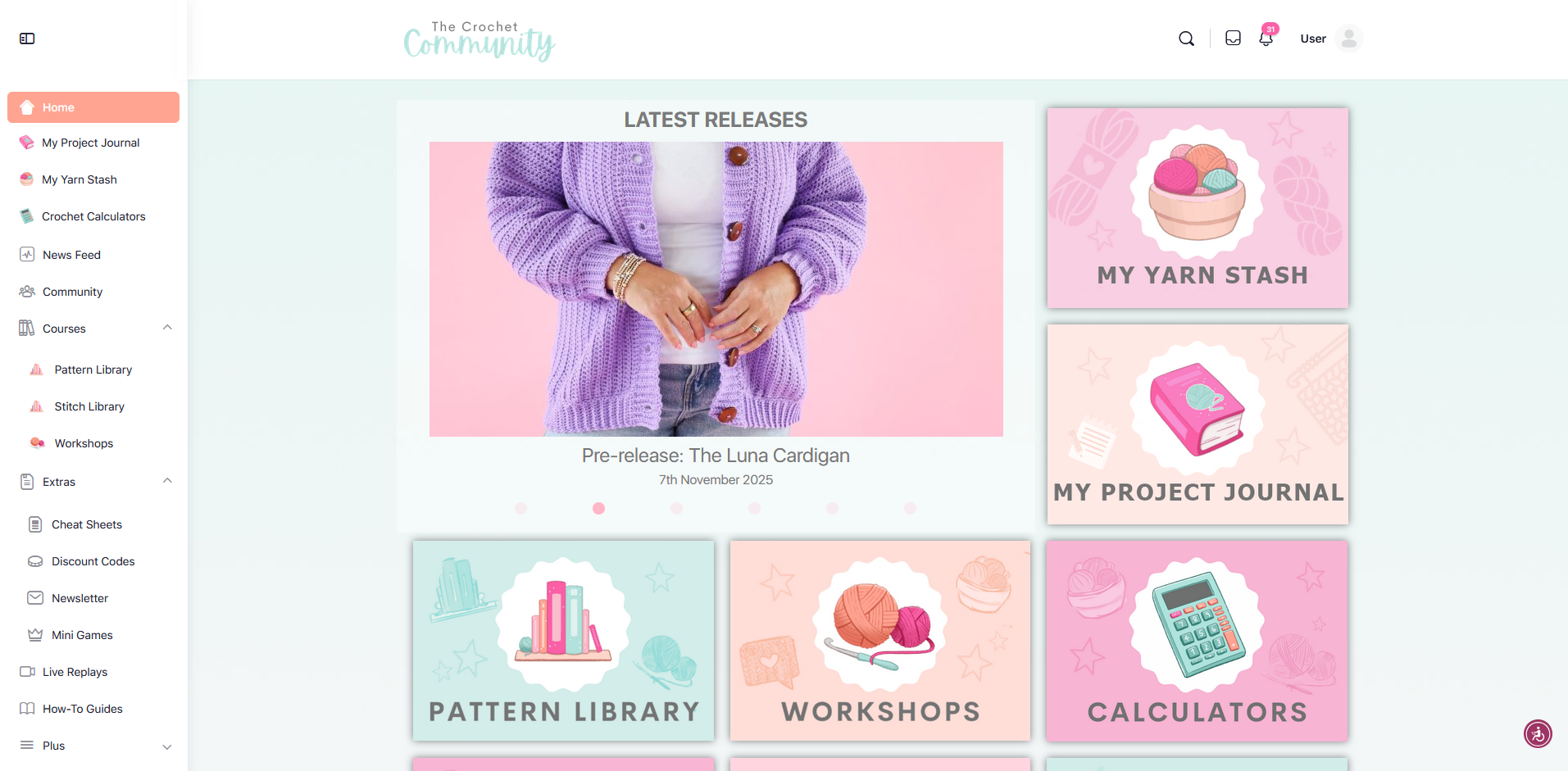Select the first carousel dot
1568x771 pixels.
tap(520, 509)
